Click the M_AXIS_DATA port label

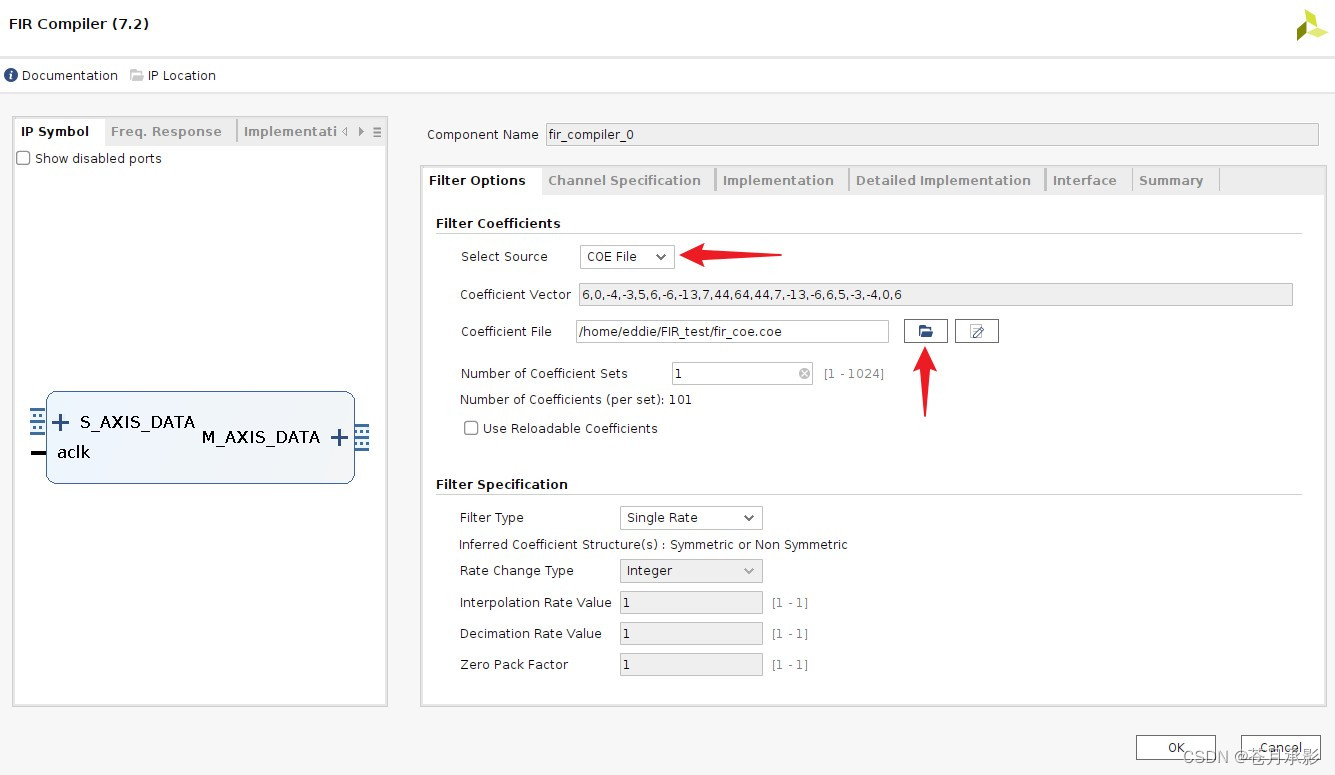point(261,437)
